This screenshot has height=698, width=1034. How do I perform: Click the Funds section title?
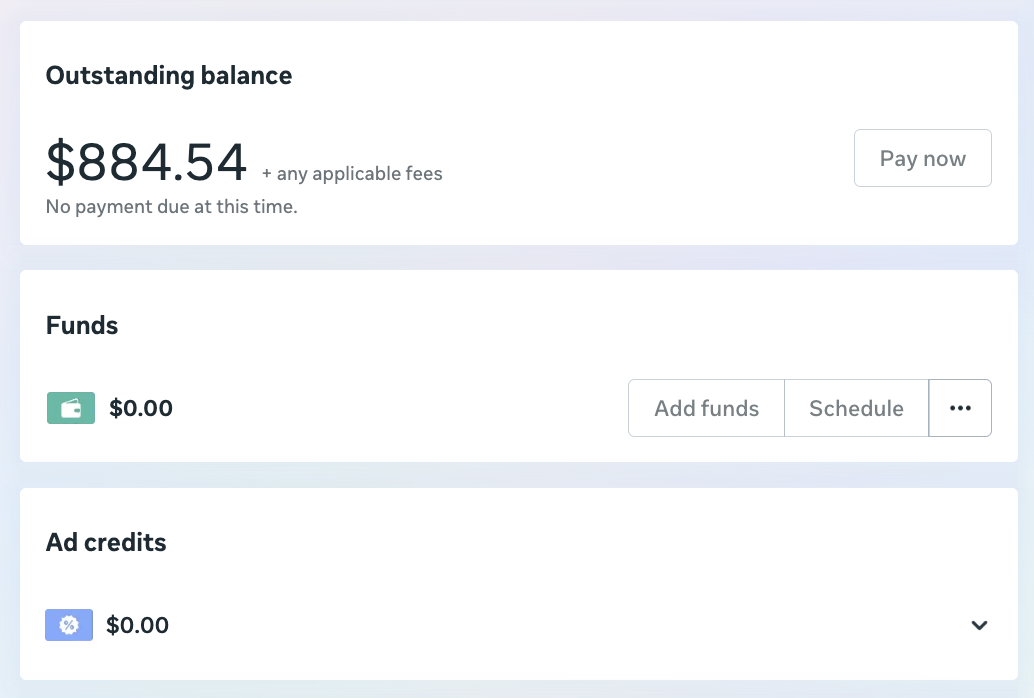coord(81,325)
